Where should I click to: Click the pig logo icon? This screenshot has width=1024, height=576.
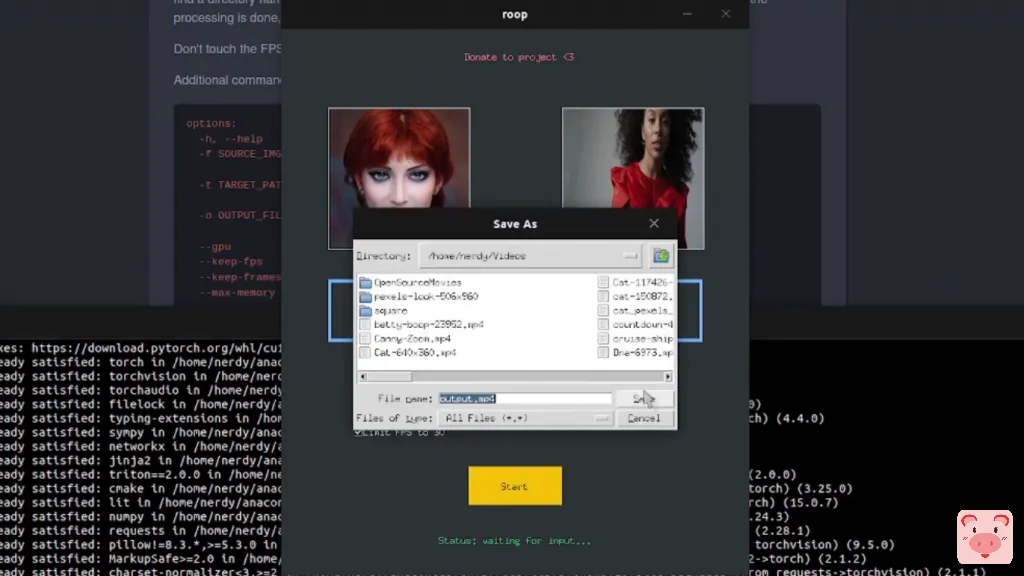pos(985,537)
